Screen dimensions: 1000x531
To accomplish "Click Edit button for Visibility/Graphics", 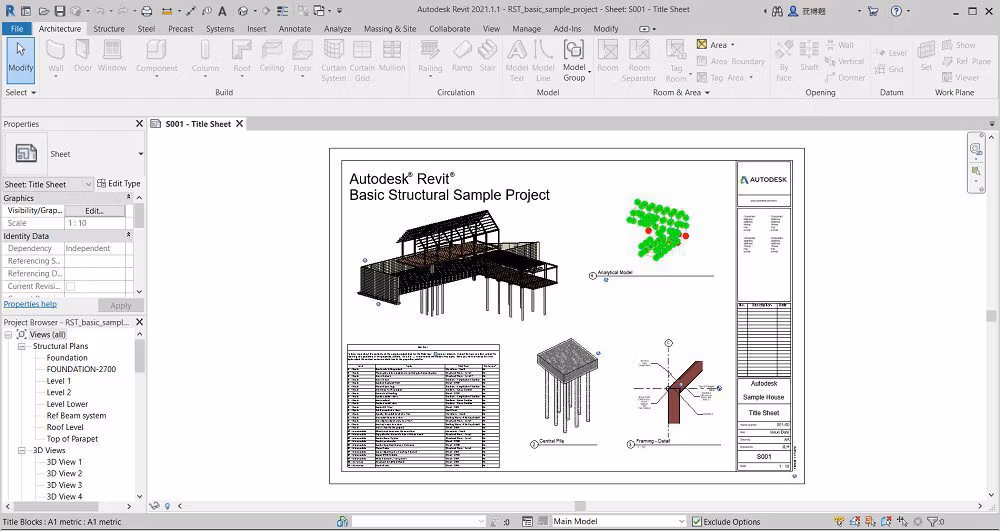I will 94,210.
